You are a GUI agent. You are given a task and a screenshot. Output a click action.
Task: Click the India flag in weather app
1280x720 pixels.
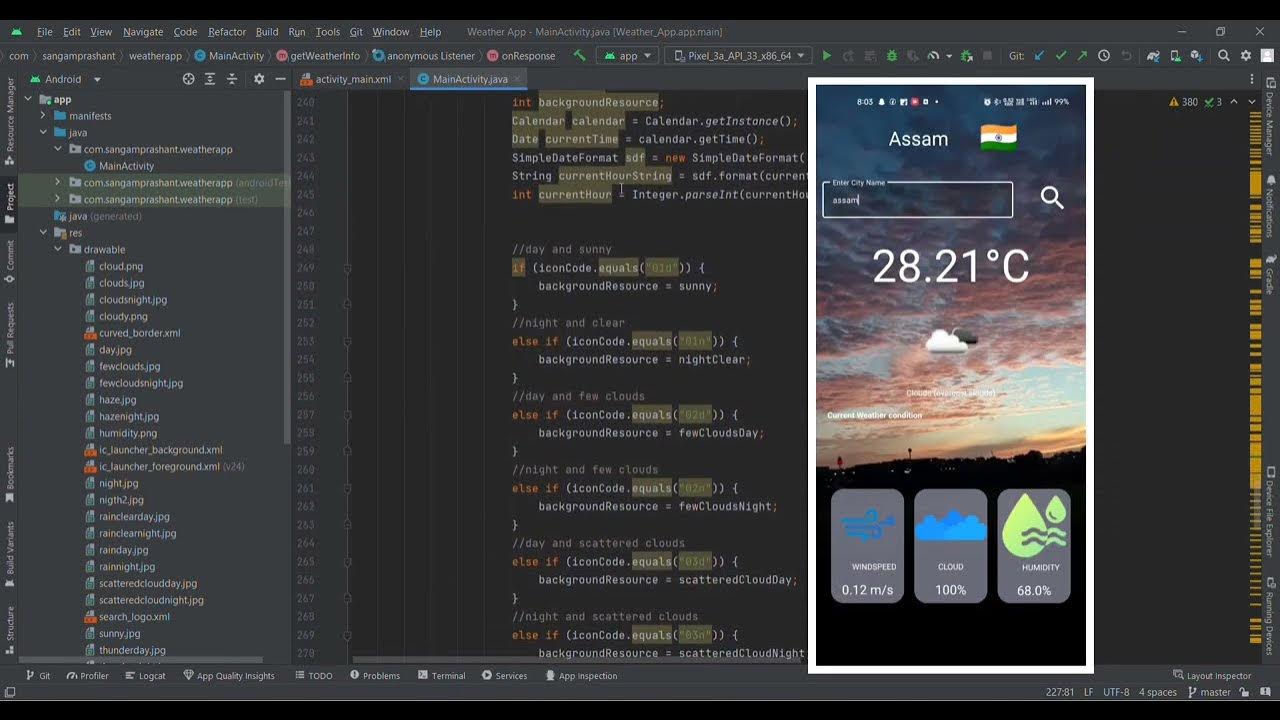click(x=998, y=138)
